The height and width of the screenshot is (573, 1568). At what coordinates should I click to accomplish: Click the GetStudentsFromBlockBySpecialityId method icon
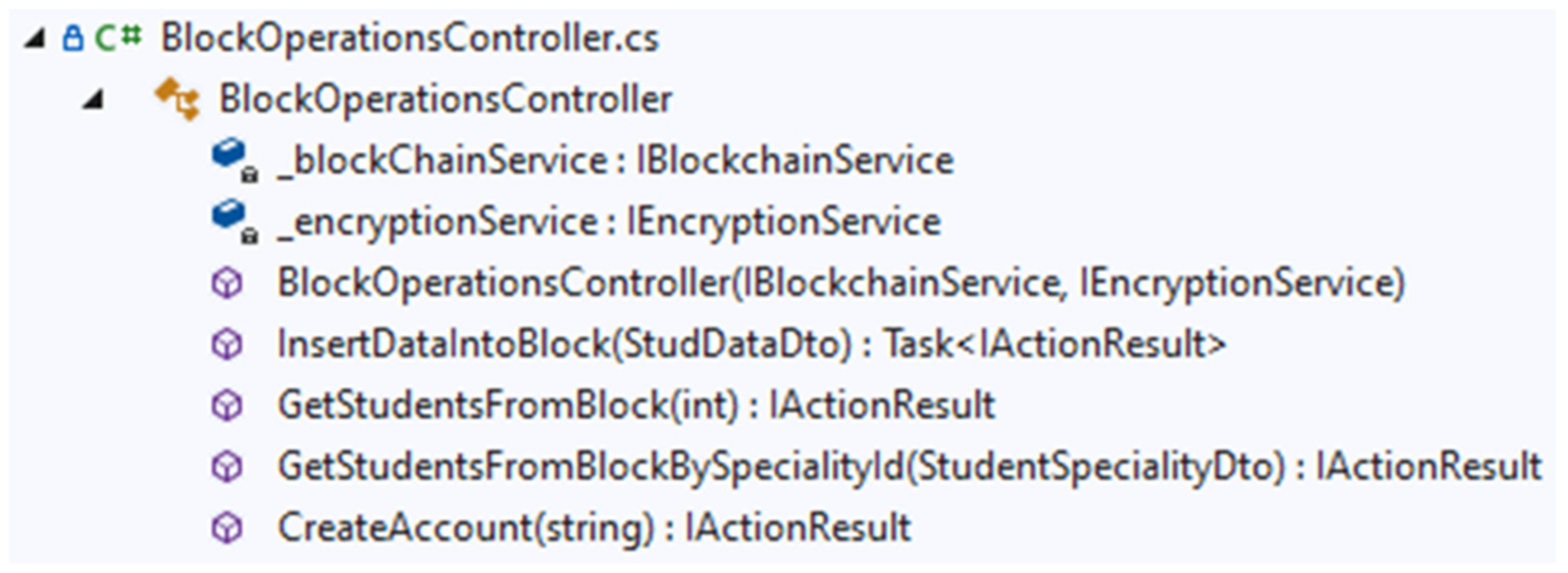[227, 467]
